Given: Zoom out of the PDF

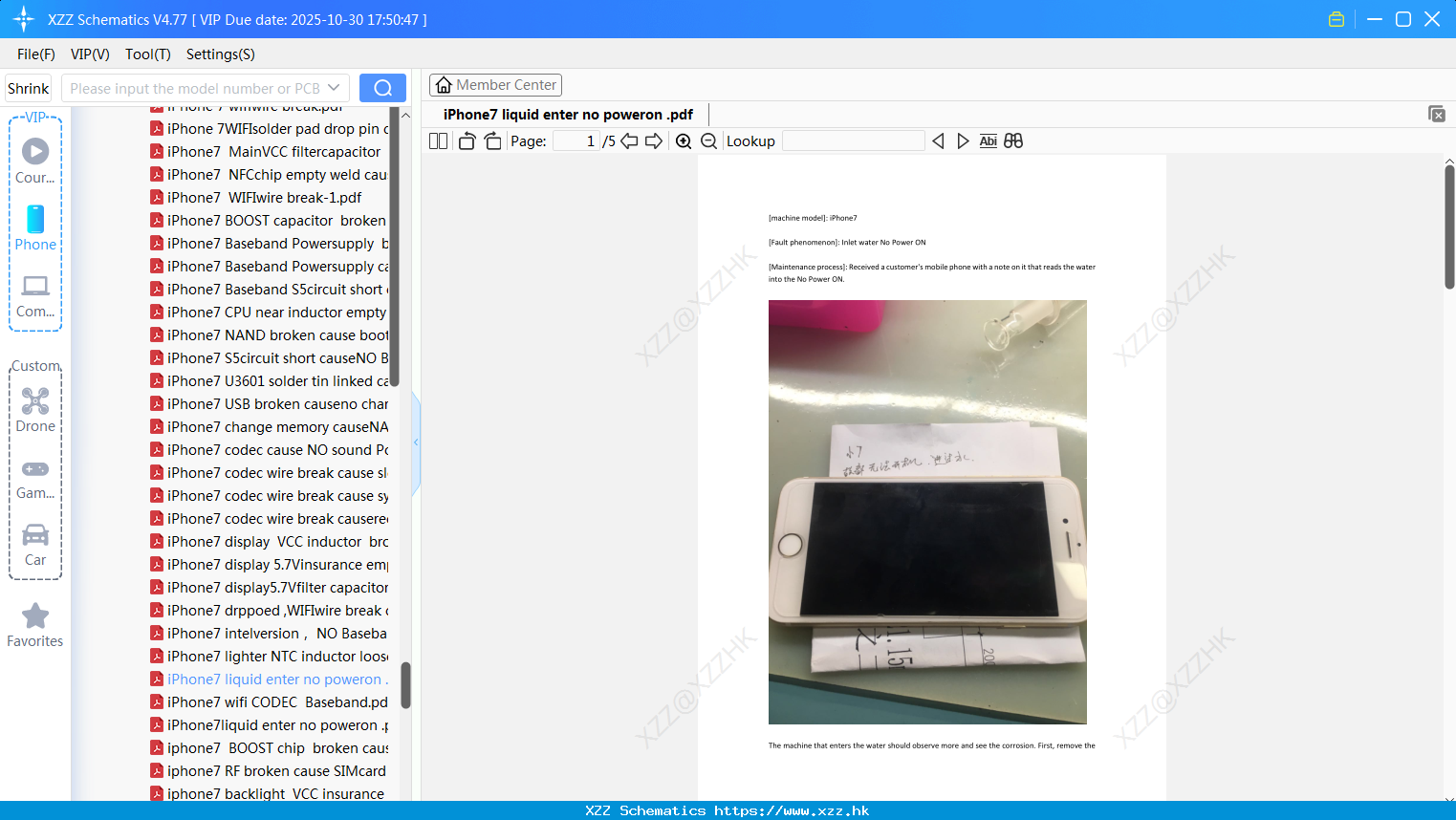Looking at the screenshot, I should click(708, 141).
